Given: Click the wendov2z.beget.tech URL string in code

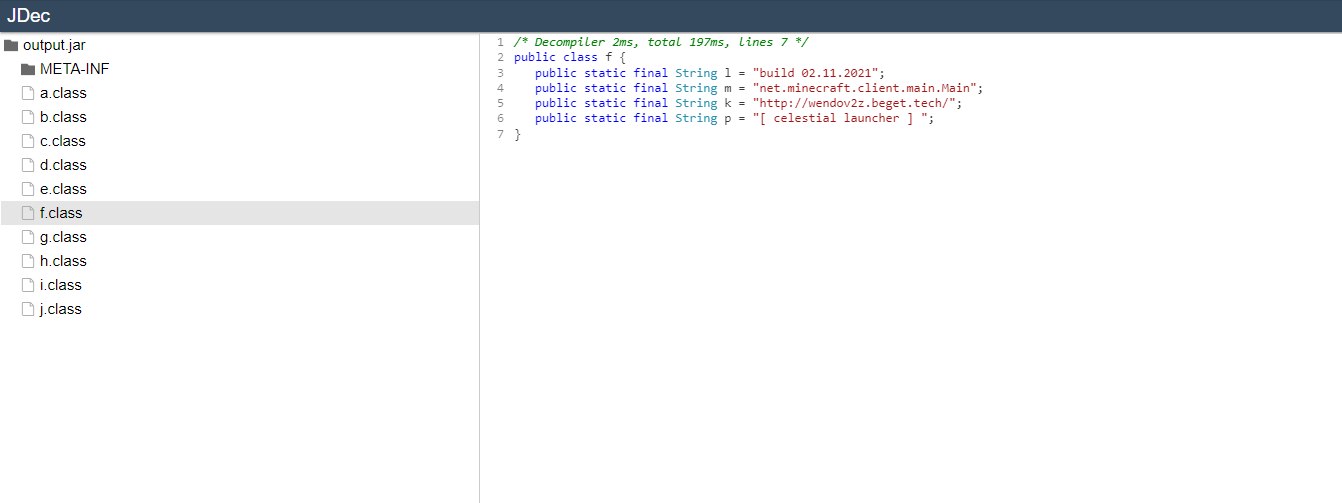Looking at the screenshot, I should point(857,103).
